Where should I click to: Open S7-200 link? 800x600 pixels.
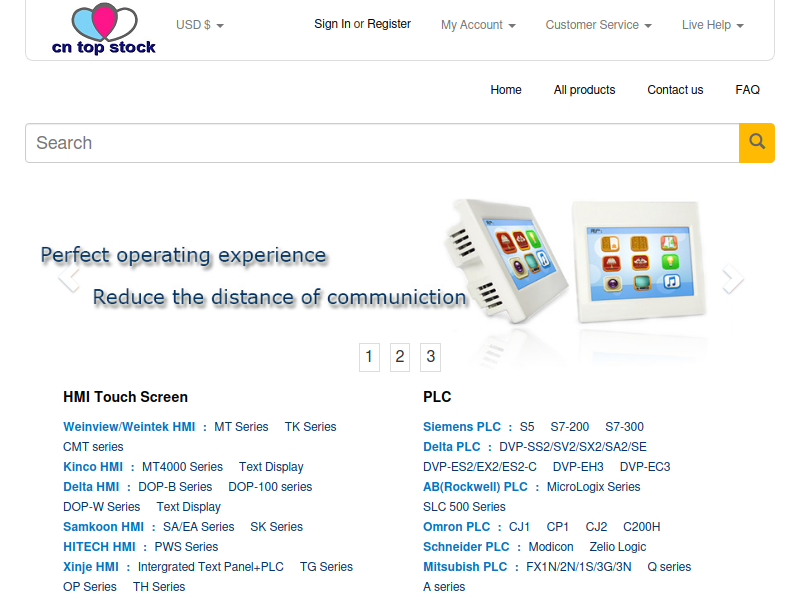(569, 427)
